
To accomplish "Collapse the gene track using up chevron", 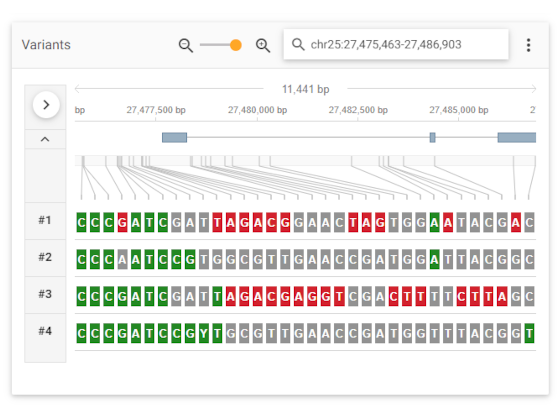I will pos(45,139).
